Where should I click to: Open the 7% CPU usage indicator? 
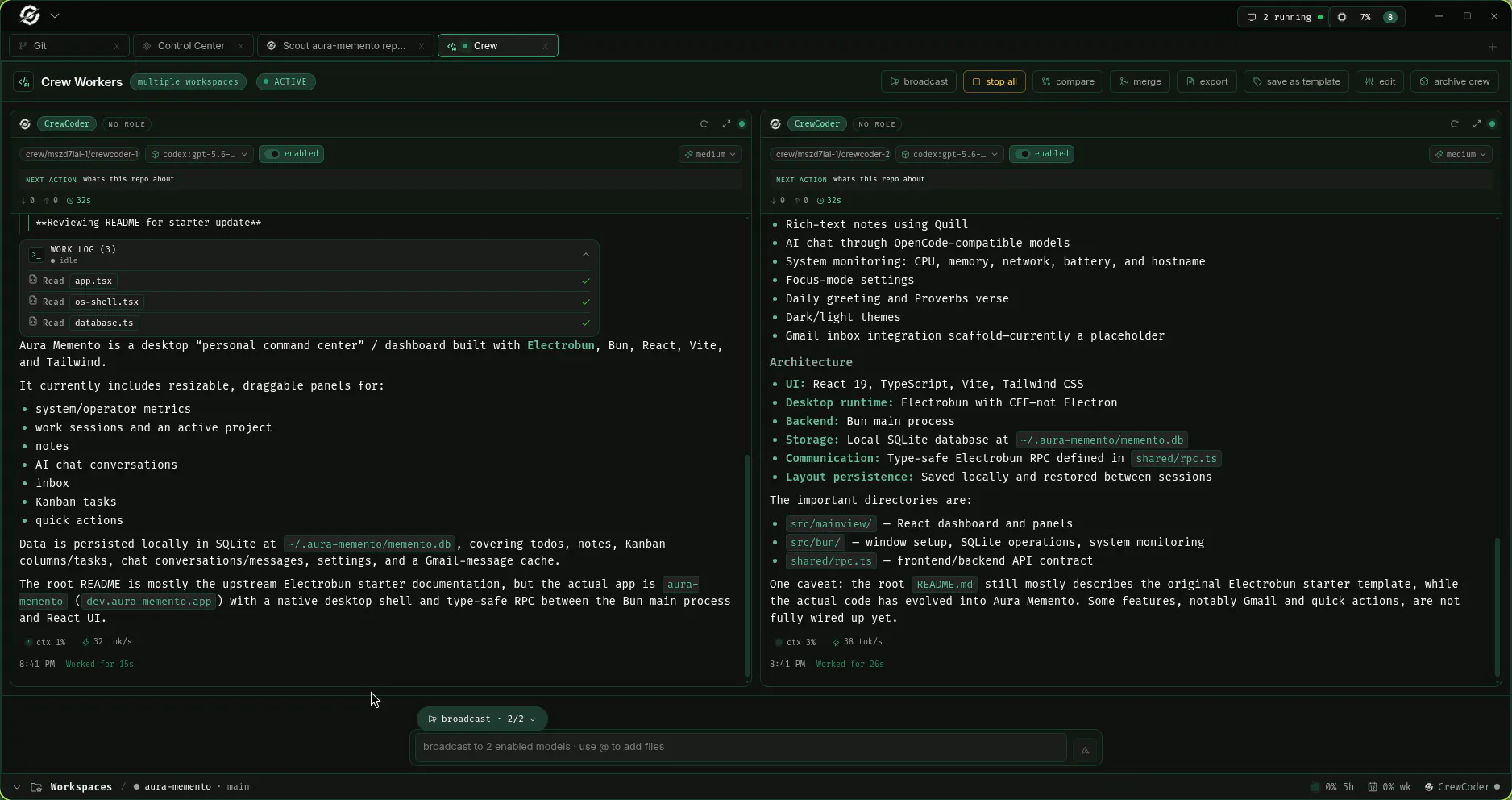[1367, 17]
